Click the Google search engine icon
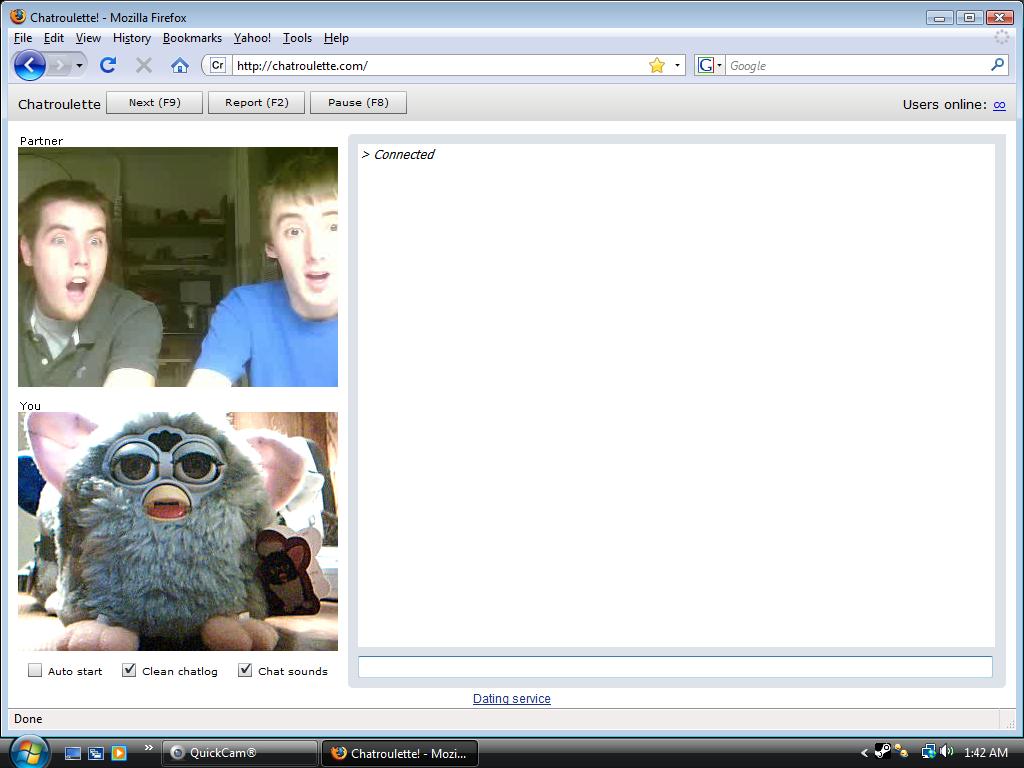The height and width of the screenshot is (768, 1024). pyautogui.click(x=705, y=65)
